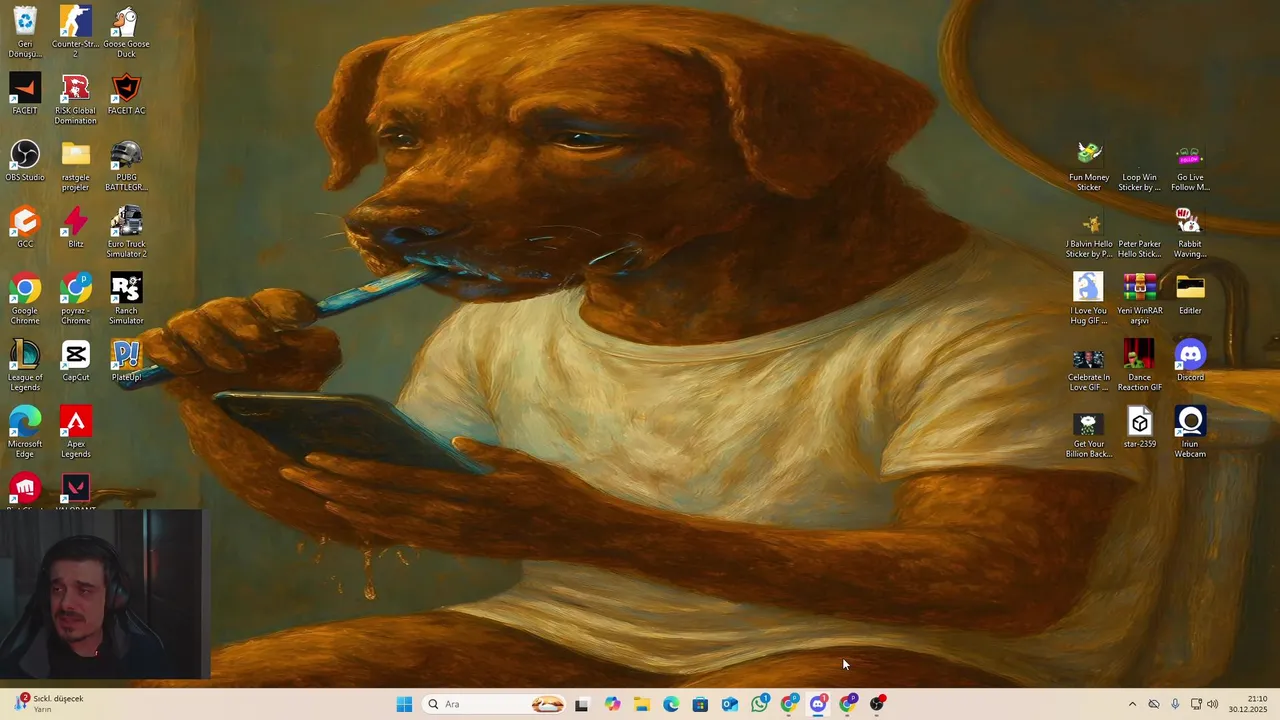Select Discord desktop shortcut
1280x720 pixels.
[x=1190, y=361]
